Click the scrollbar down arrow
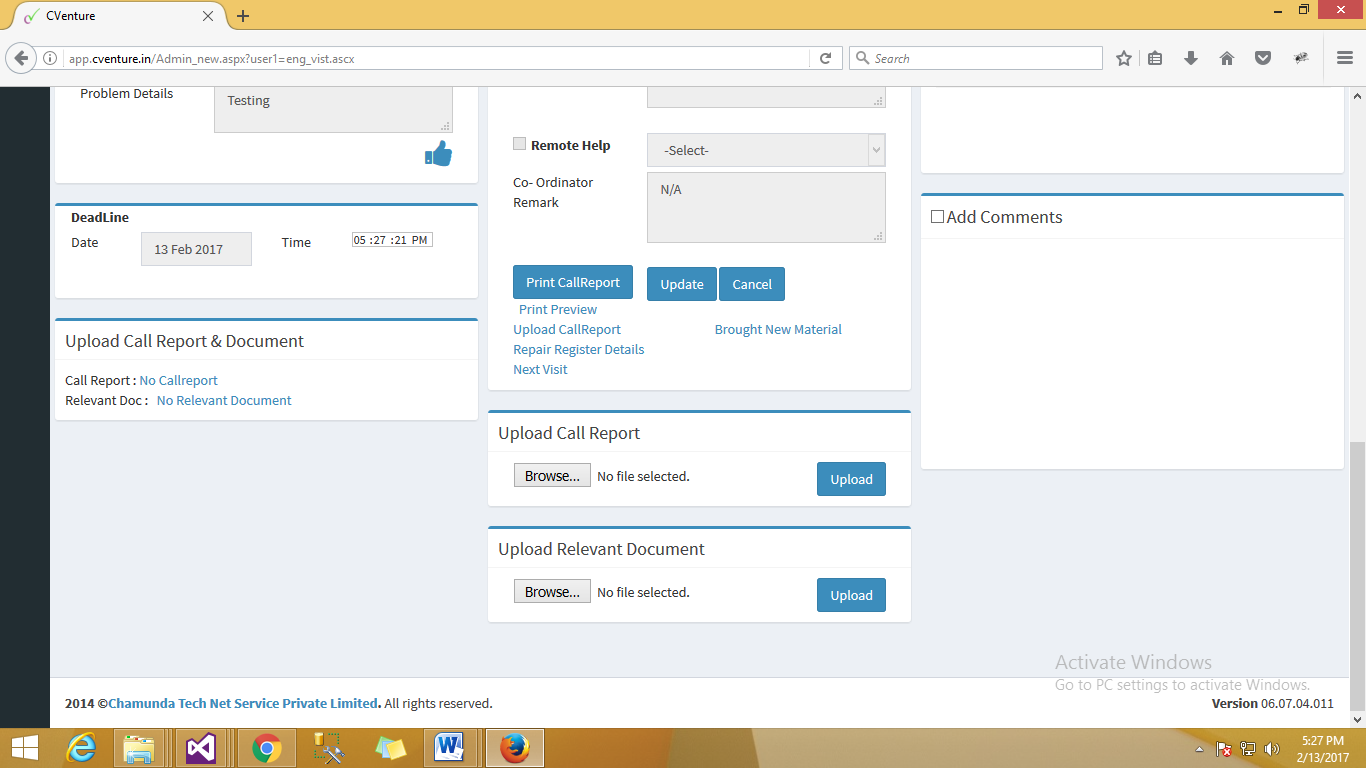The width and height of the screenshot is (1366, 768). click(1357, 718)
